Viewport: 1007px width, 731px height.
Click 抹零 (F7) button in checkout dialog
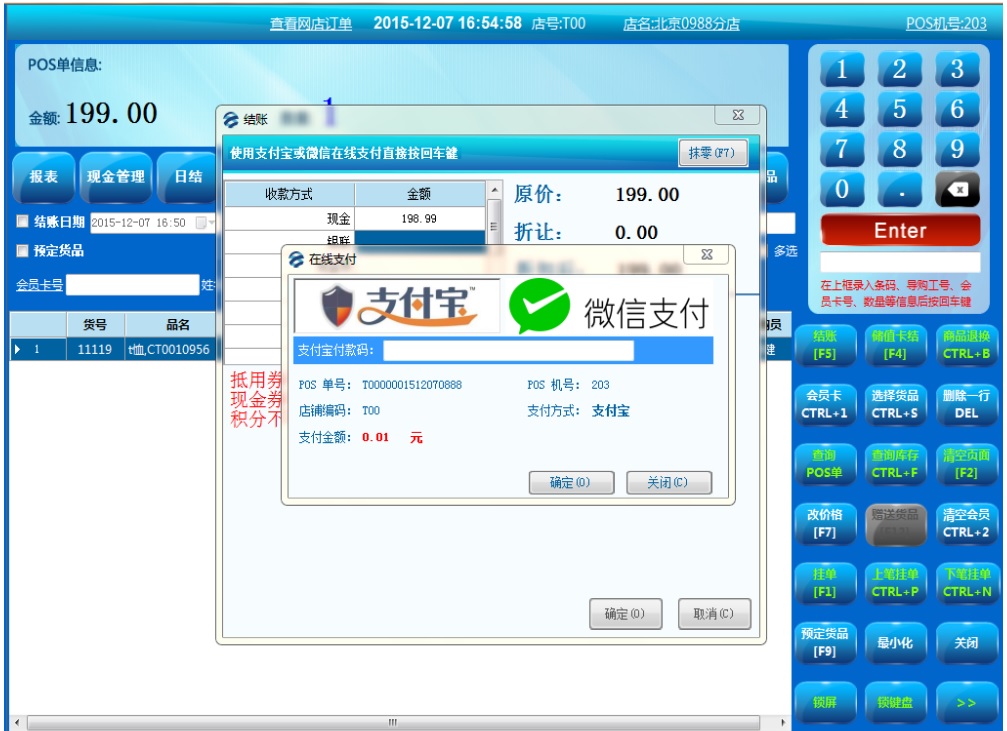(713, 153)
